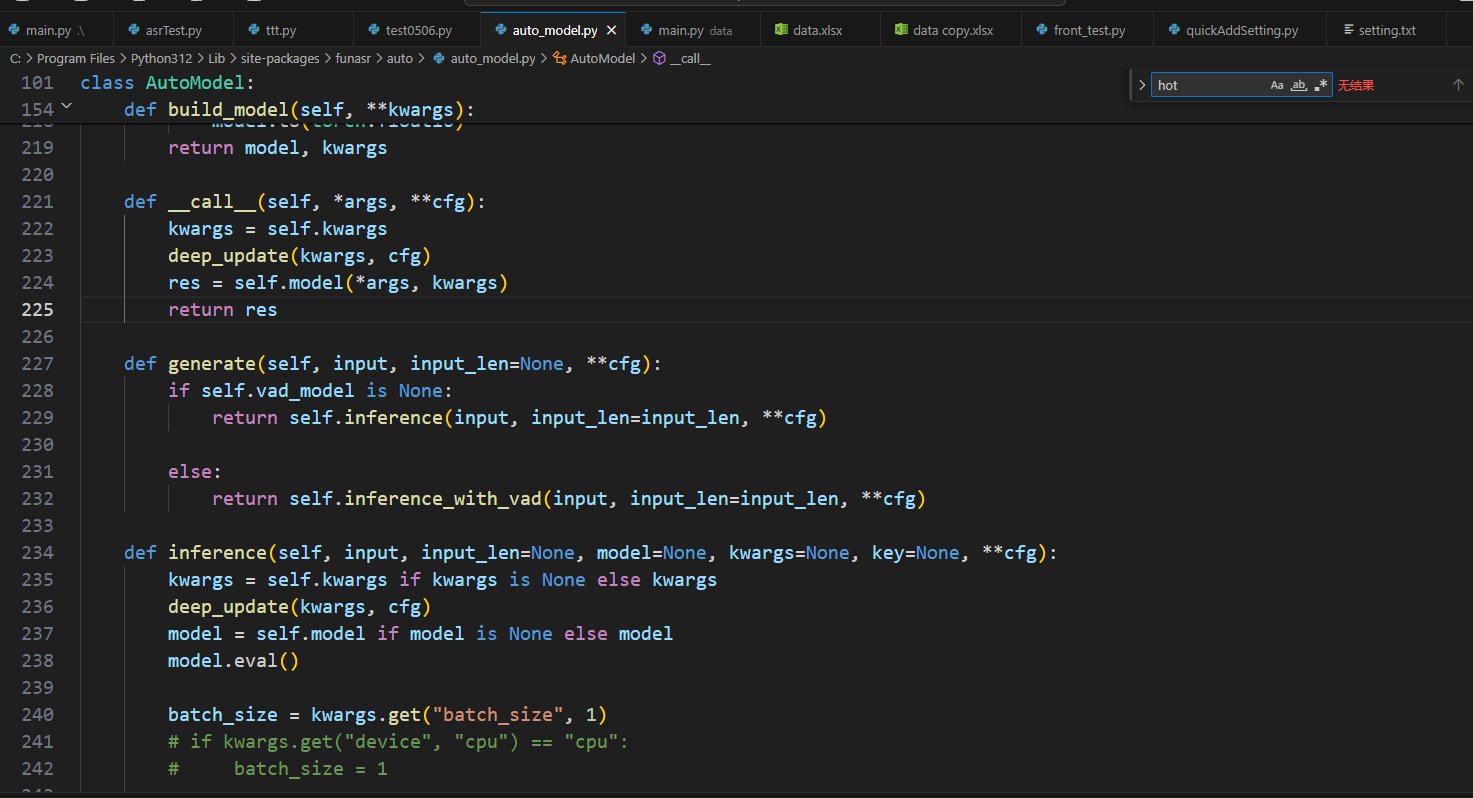This screenshot has width=1473, height=798.
Task: Click "deep_update" call on line 223
Action: click(x=229, y=256)
